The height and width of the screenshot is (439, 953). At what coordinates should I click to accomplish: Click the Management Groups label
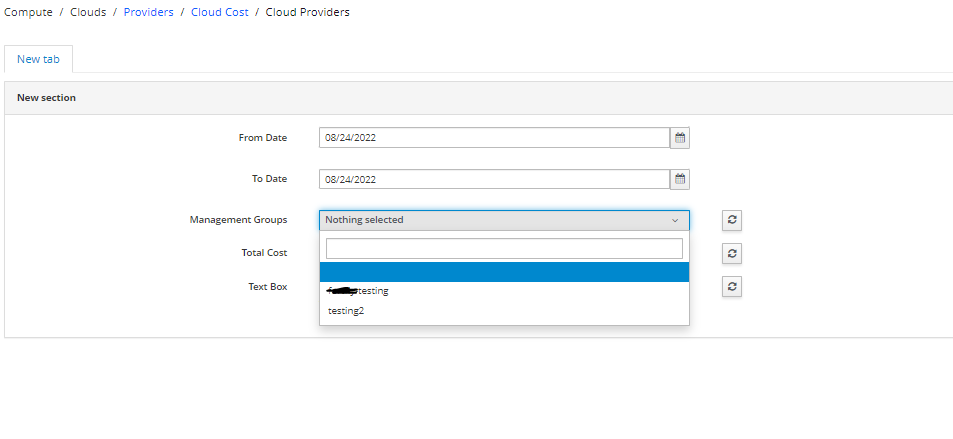click(238, 220)
